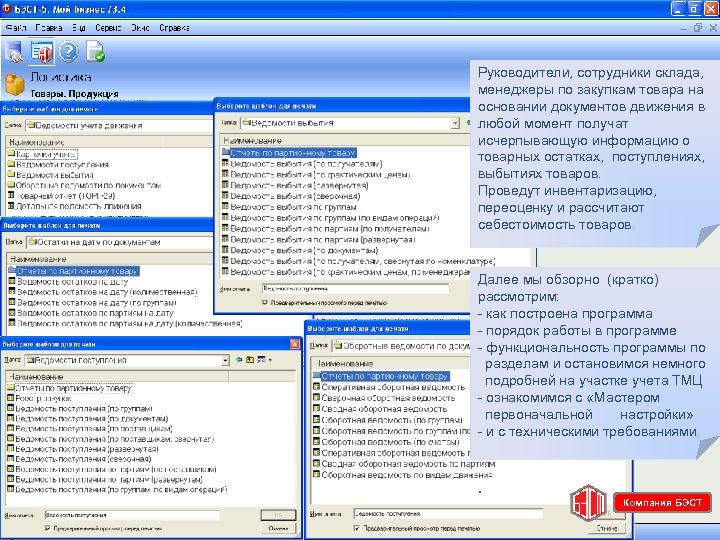Click Наименование column header in Ведомости выбытия dialog
The image size is (720, 540).
click(345, 141)
